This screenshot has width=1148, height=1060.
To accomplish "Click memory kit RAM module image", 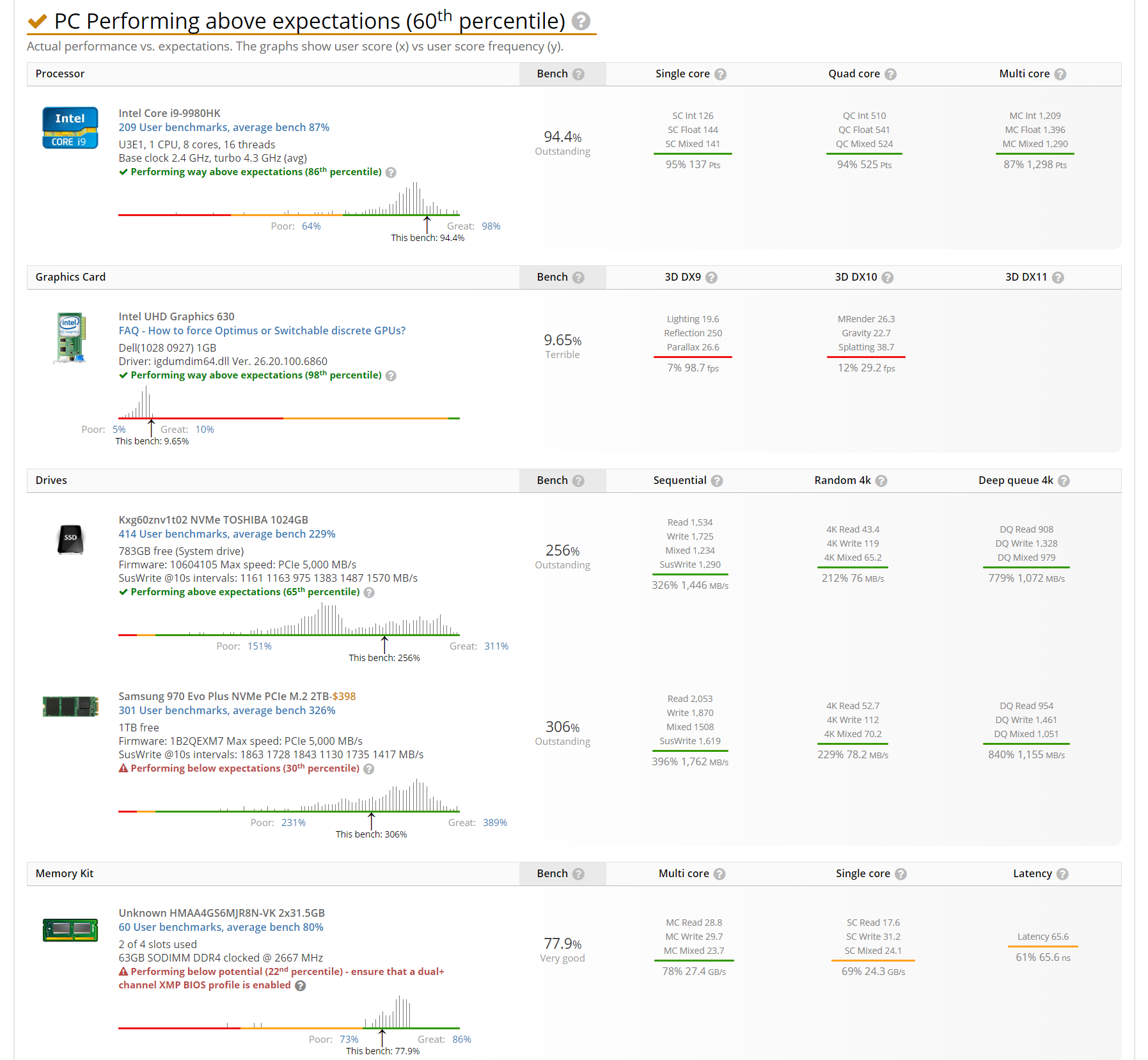I will 70,930.
